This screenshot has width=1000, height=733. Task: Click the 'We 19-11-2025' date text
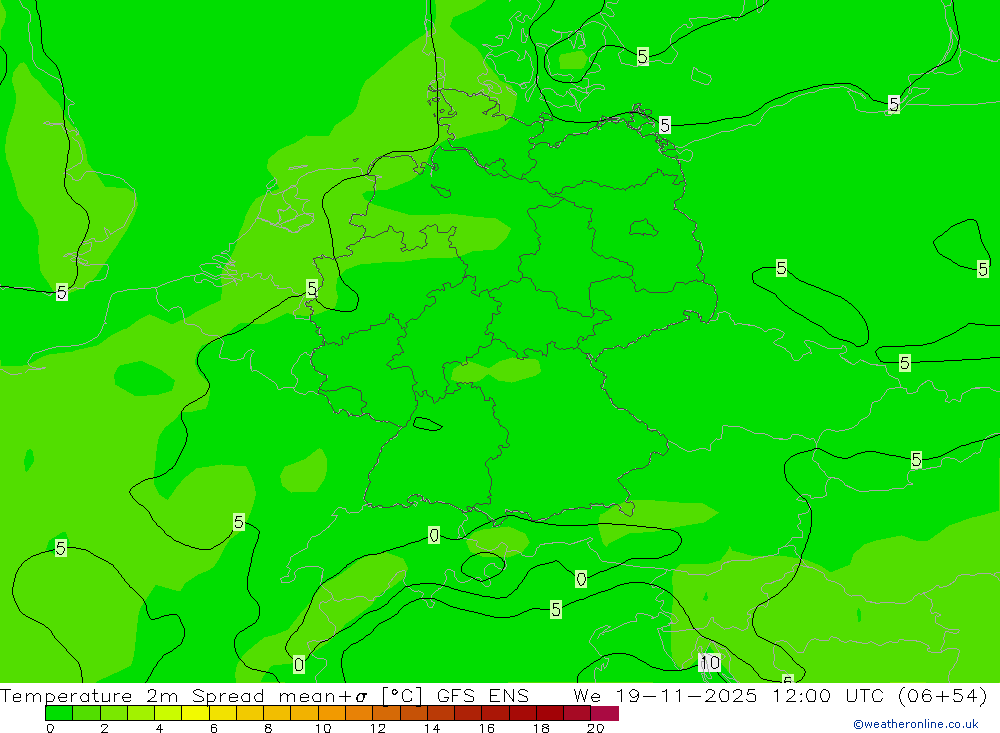coord(665,695)
